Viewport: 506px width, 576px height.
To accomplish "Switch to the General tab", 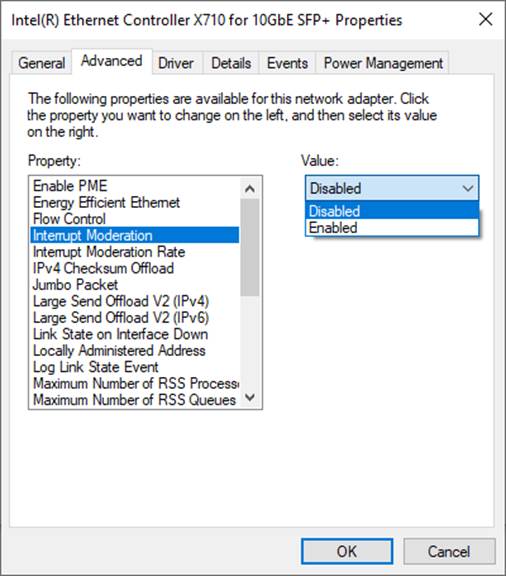I will (x=42, y=63).
